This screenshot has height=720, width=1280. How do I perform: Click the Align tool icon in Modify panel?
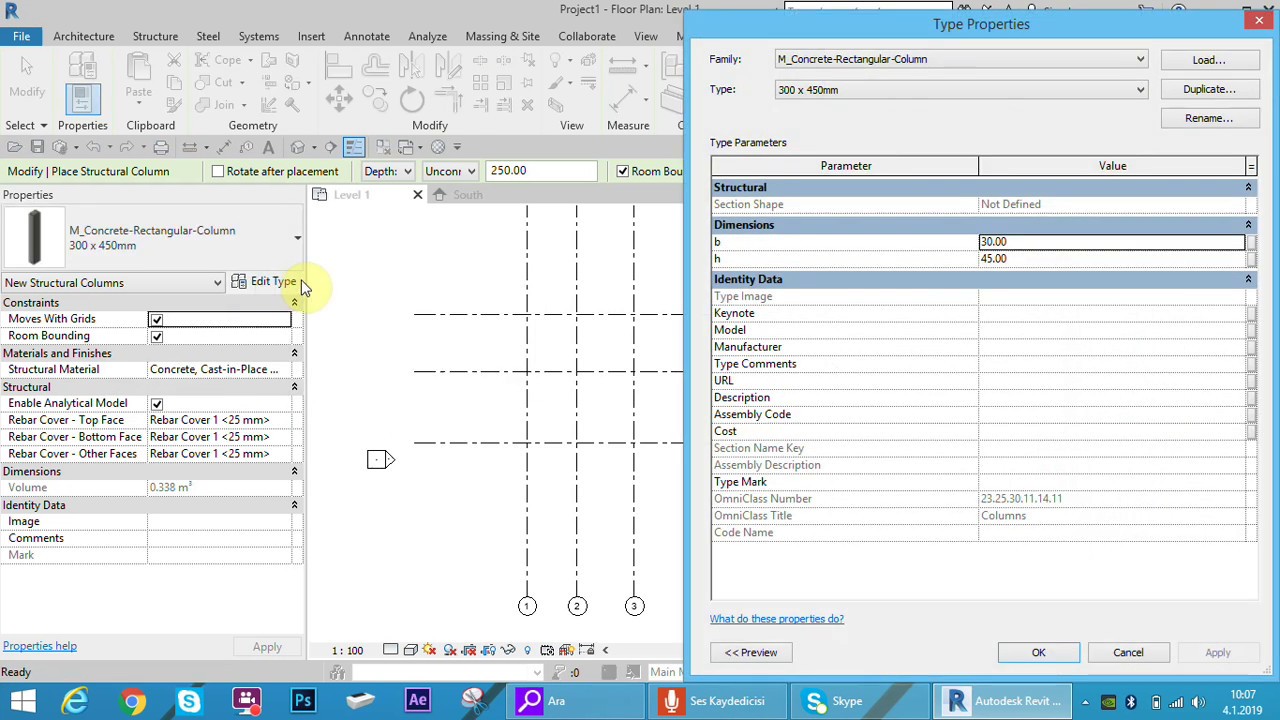[338, 67]
